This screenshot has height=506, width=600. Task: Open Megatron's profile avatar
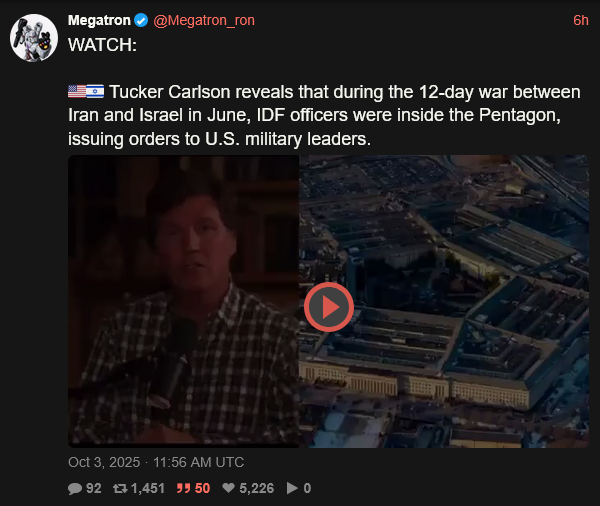[34, 38]
